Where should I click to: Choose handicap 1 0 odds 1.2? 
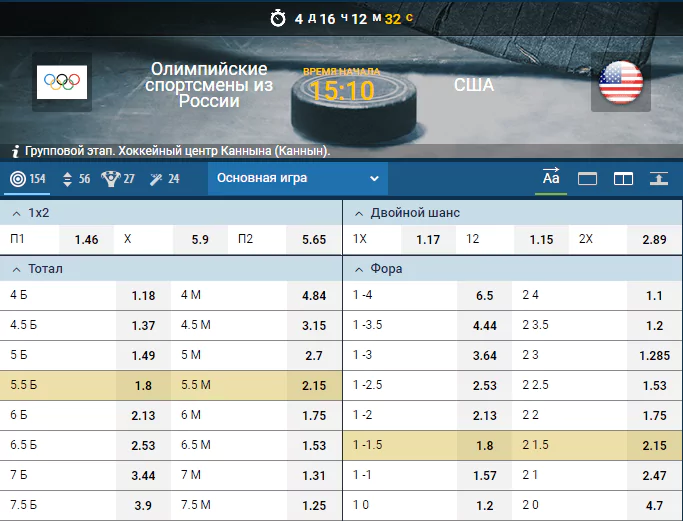pyautogui.click(x=484, y=506)
